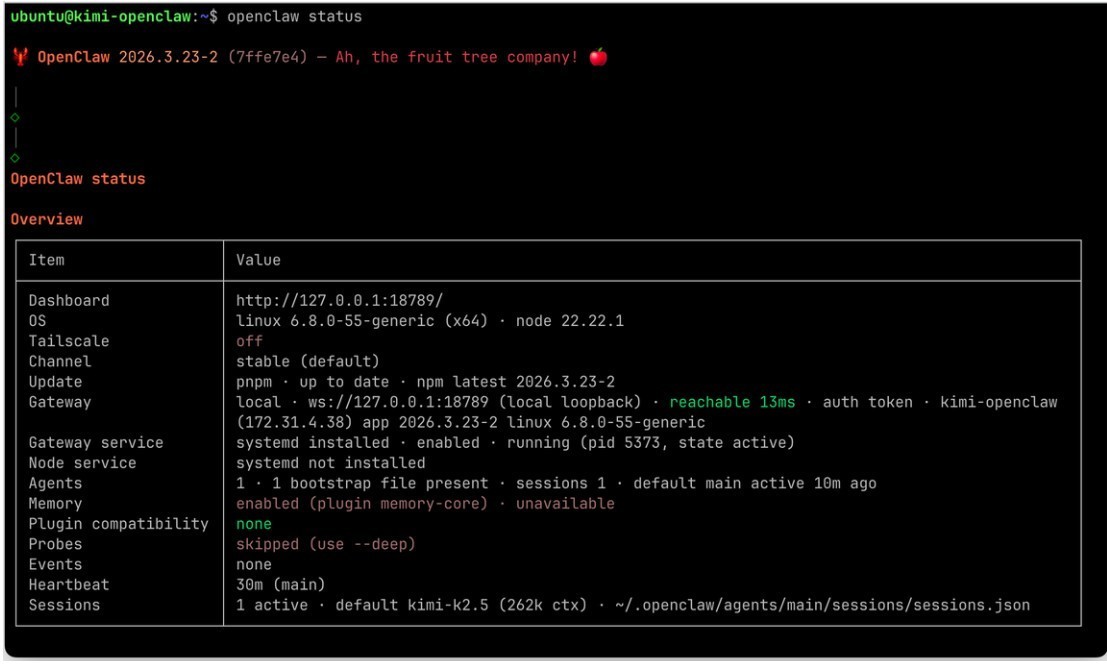This screenshot has height=664, width=1107.
Task: Click the orange 'Overview' heading
Action: coord(47,219)
